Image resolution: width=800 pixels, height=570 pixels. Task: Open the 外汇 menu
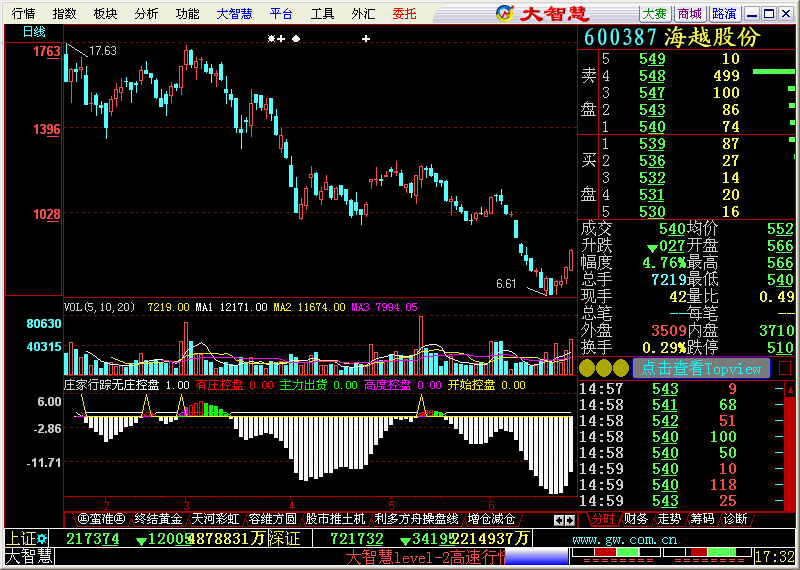pyautogui.click(x=363, y=14)
